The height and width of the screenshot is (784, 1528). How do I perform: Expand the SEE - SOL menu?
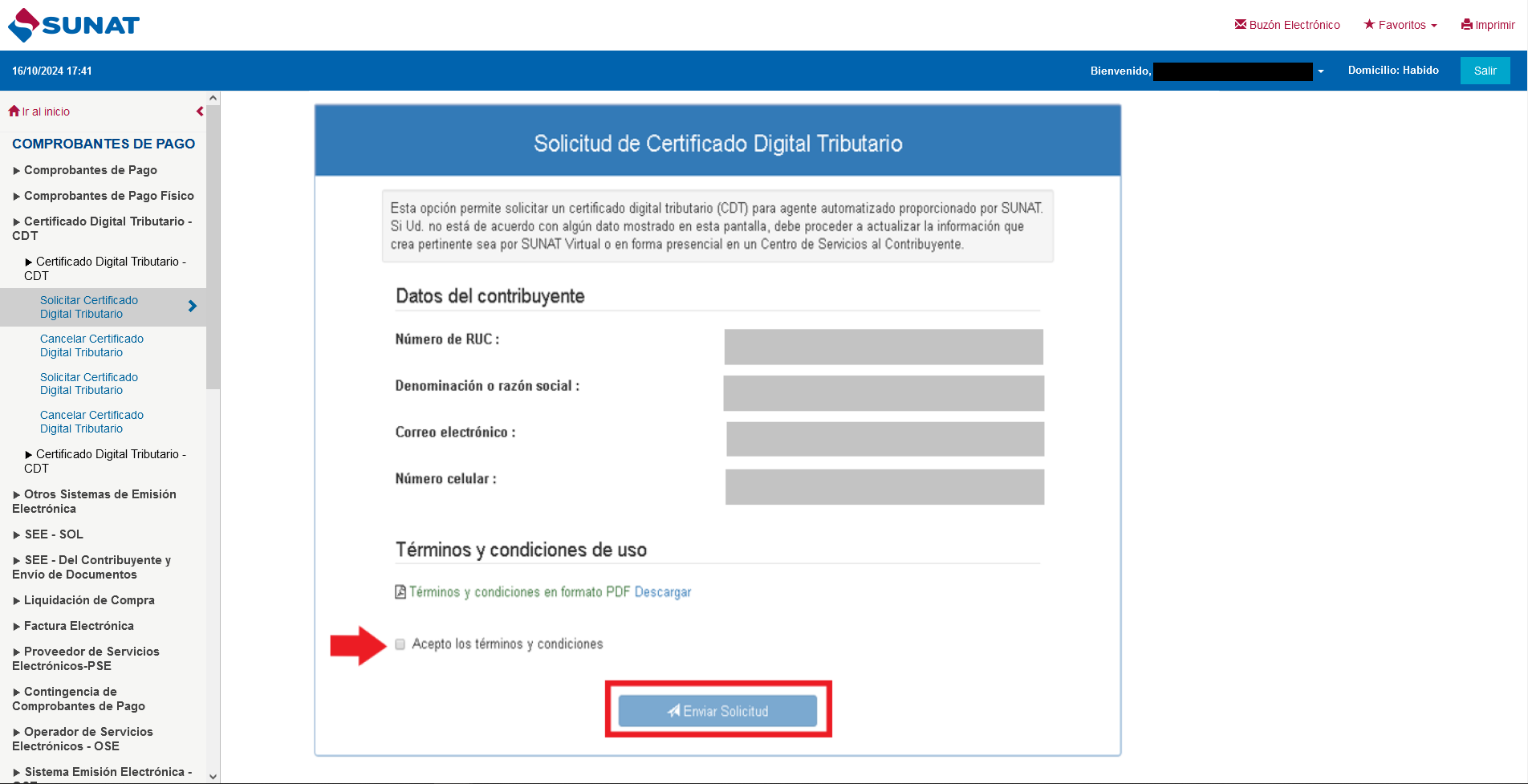tap(48, 534)
